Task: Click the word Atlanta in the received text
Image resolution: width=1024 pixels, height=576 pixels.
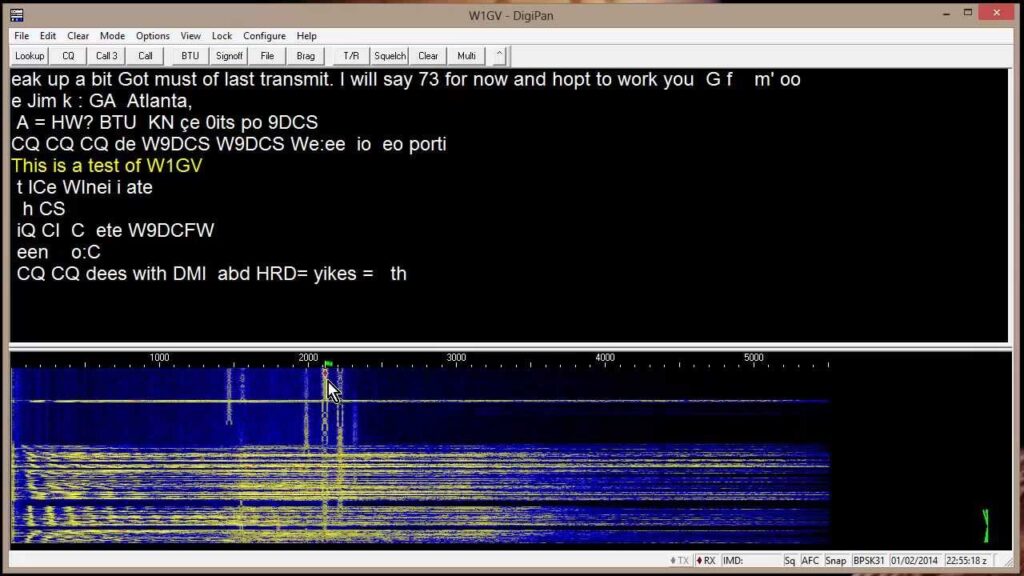Action: coord(159,101)
